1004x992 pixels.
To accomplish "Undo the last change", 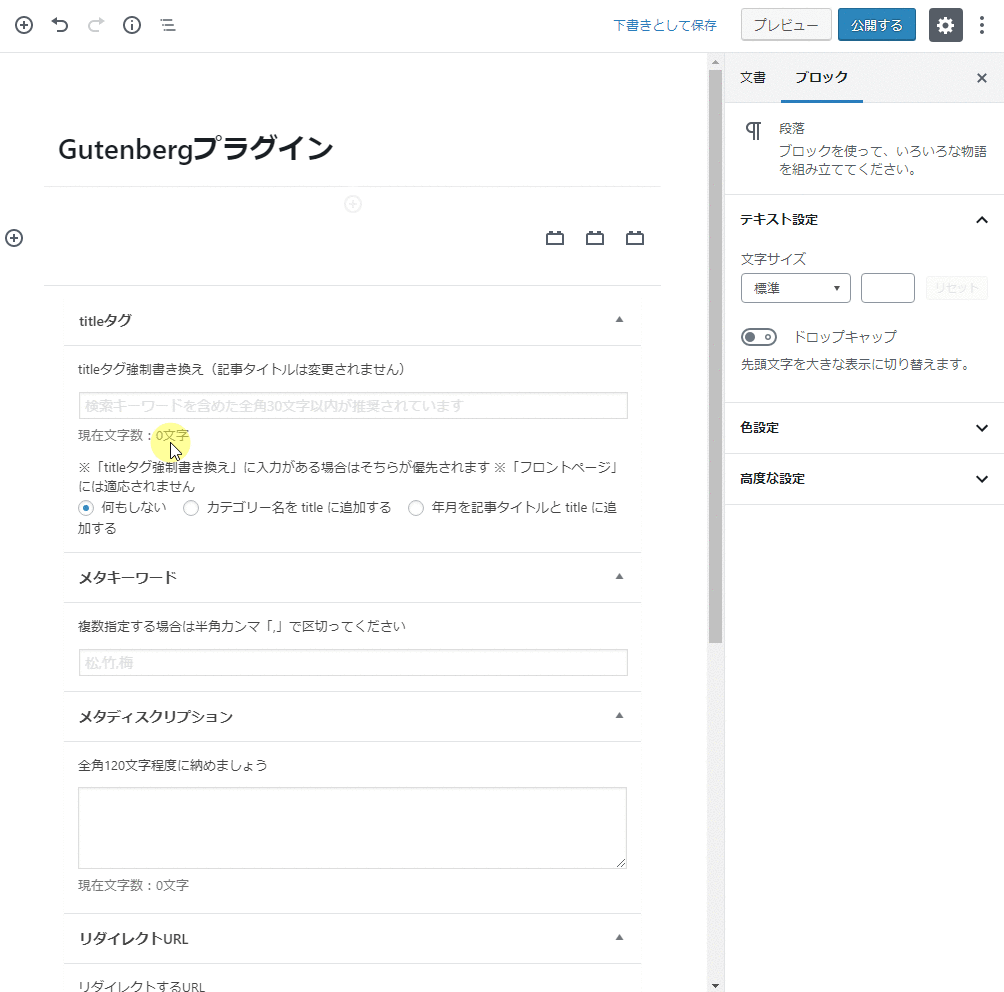I will pos(60,25).
